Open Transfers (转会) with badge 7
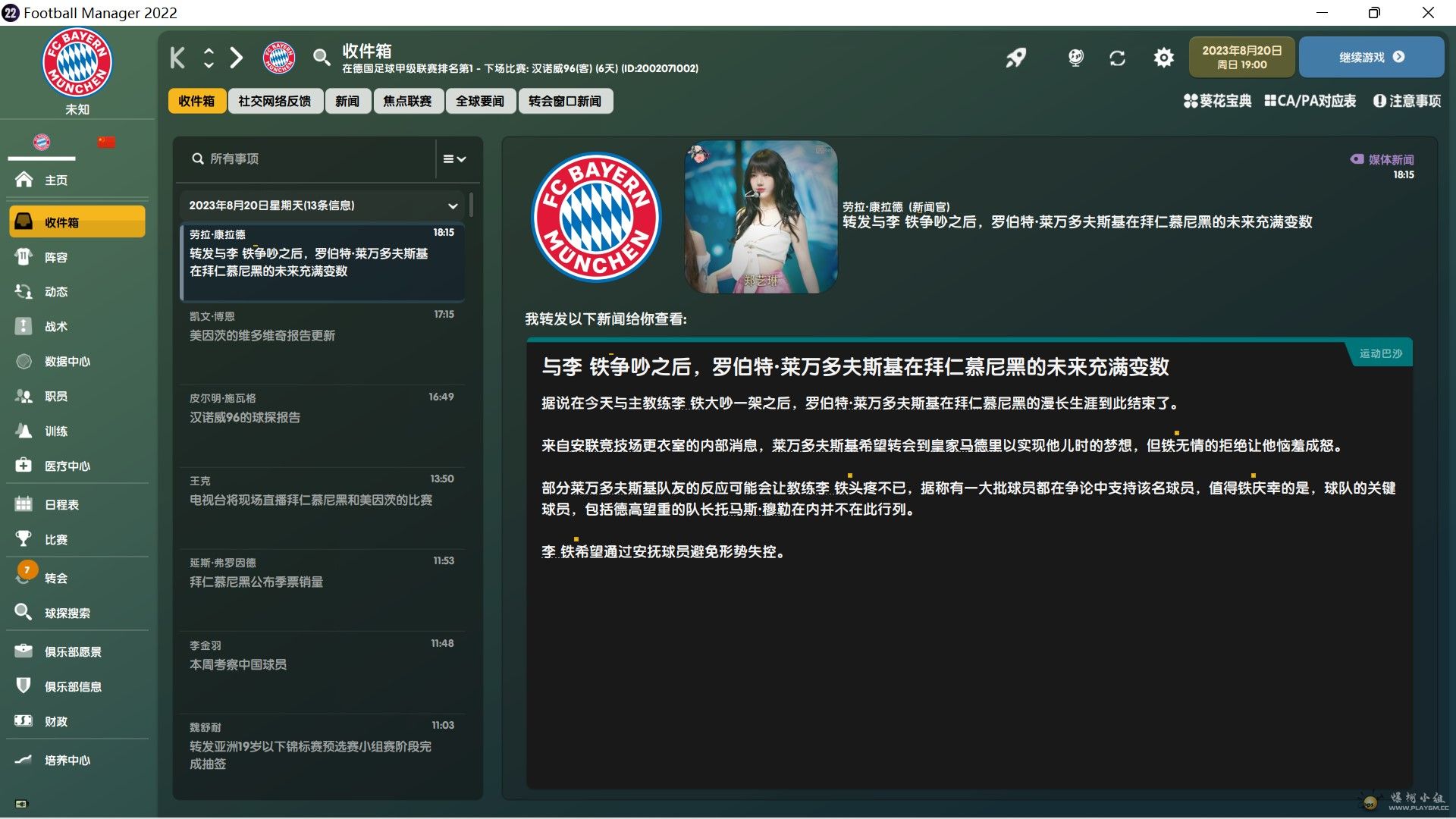Screen dimensions: 1456x819 point(56,578)
